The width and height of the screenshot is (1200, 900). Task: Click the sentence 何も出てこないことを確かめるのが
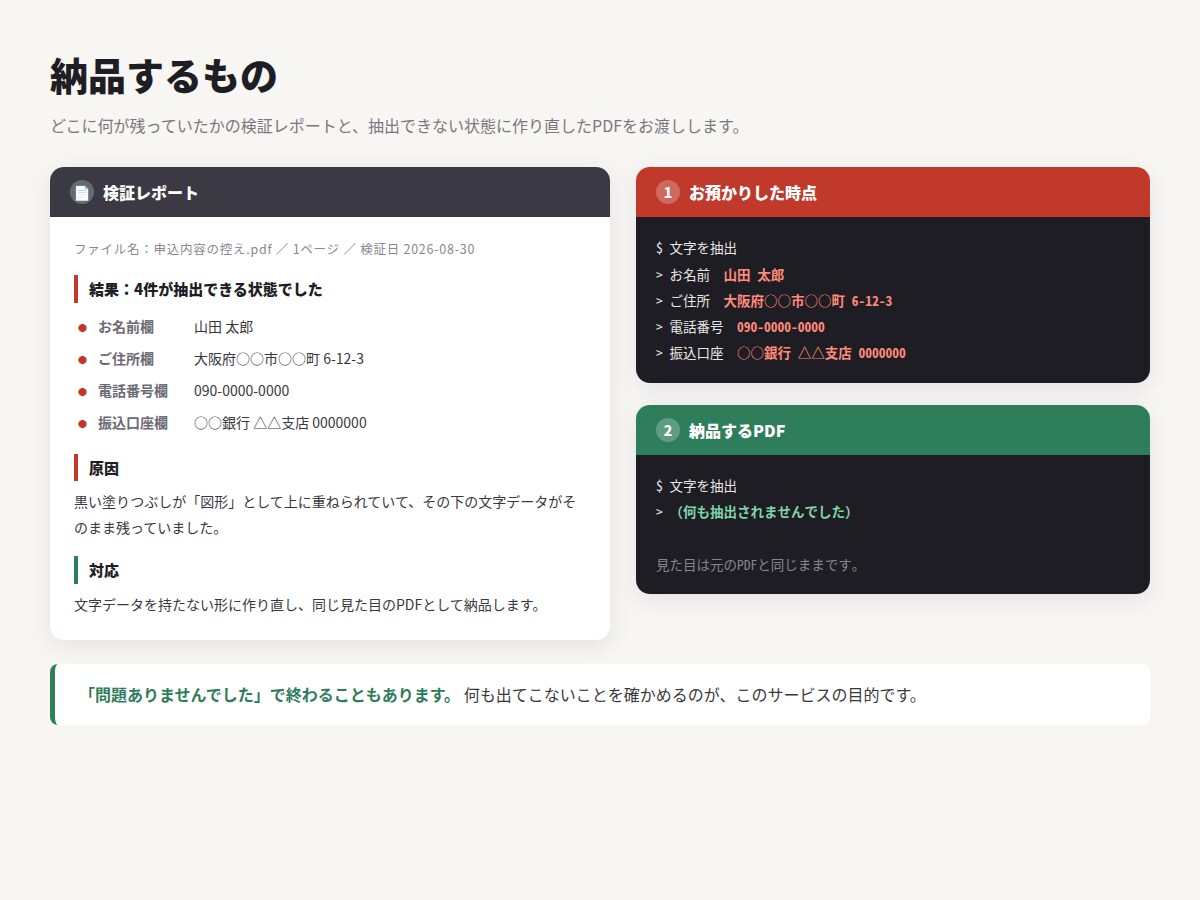692,695
